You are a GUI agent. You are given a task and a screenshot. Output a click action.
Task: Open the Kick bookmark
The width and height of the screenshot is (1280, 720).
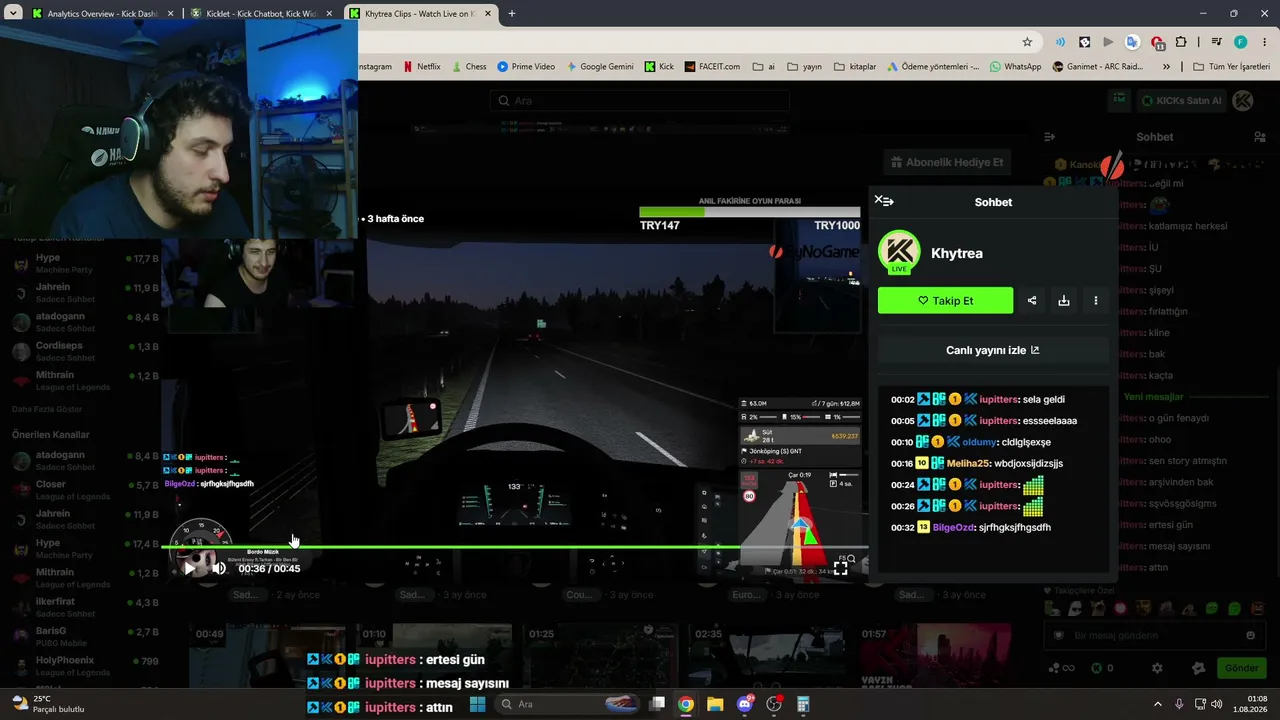659,67
